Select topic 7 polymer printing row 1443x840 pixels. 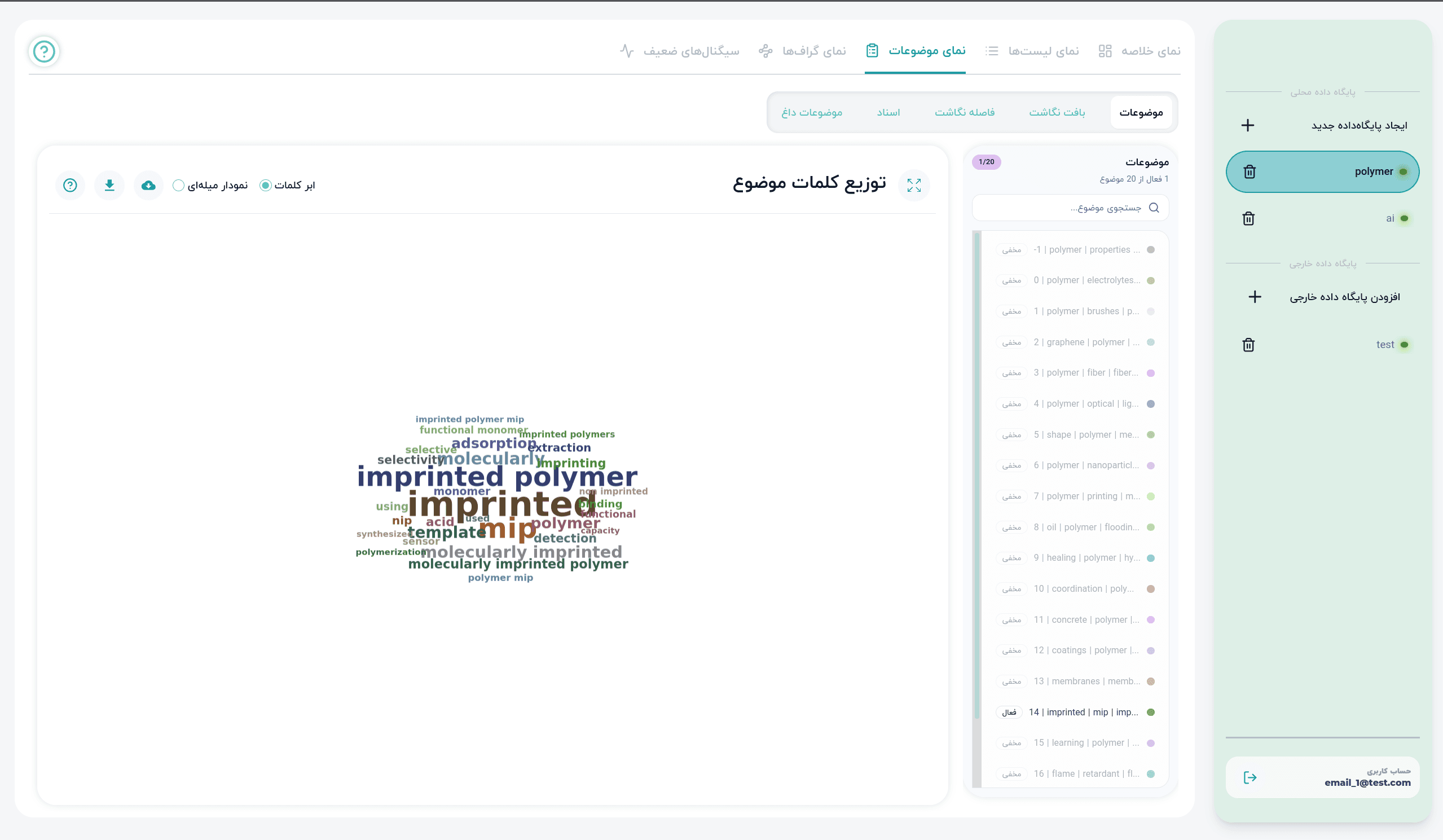[1075, 496]
